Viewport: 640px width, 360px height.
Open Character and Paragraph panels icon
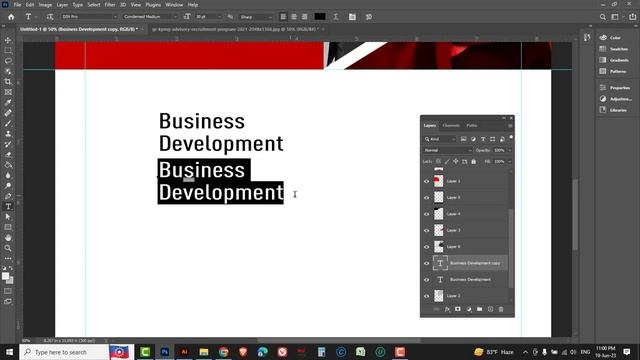[x=352, y=17]
